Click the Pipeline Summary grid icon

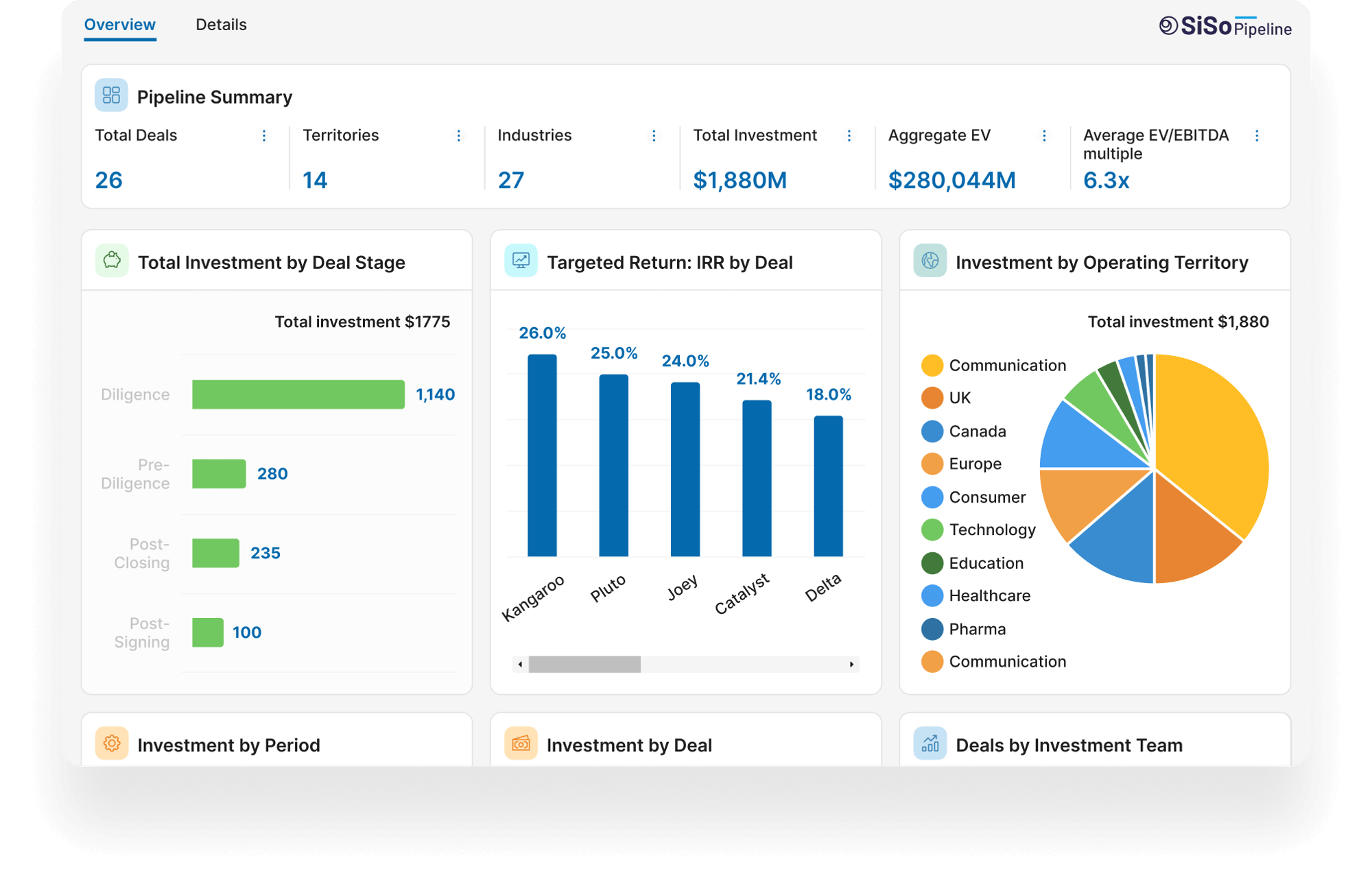[113, 97]
